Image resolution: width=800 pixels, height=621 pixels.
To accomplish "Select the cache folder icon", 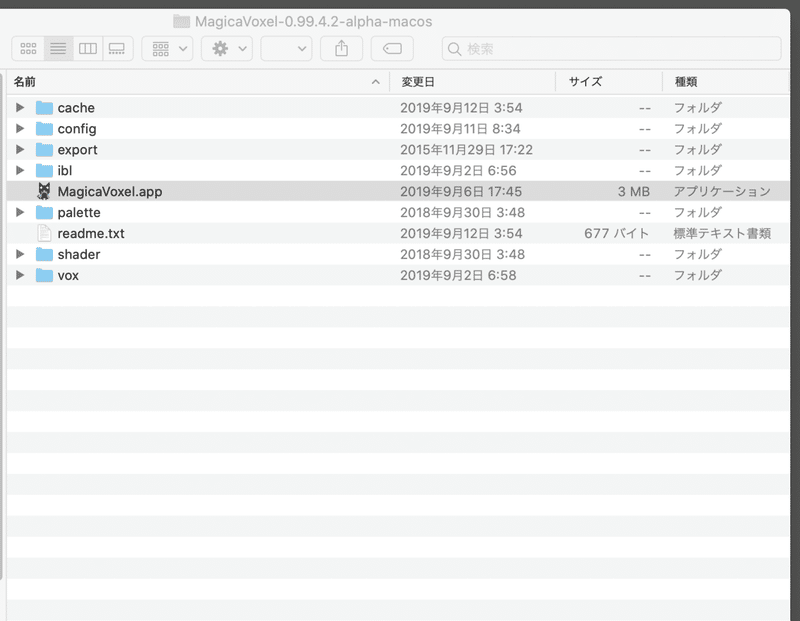I will [x=44, y=108].
